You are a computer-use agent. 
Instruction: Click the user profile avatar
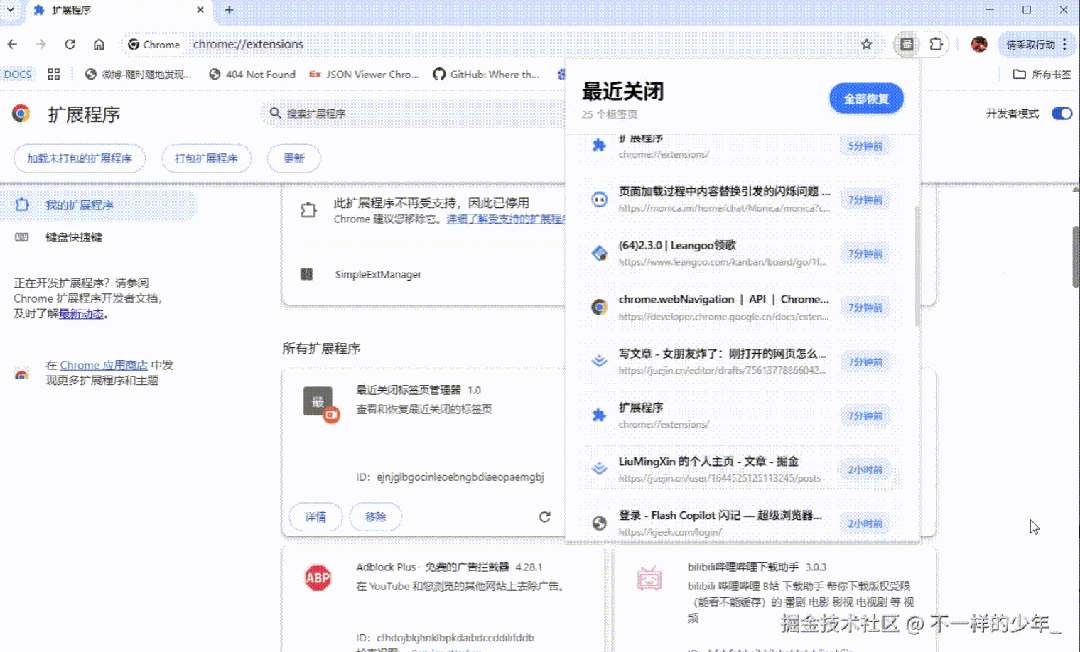coord(979,45)
